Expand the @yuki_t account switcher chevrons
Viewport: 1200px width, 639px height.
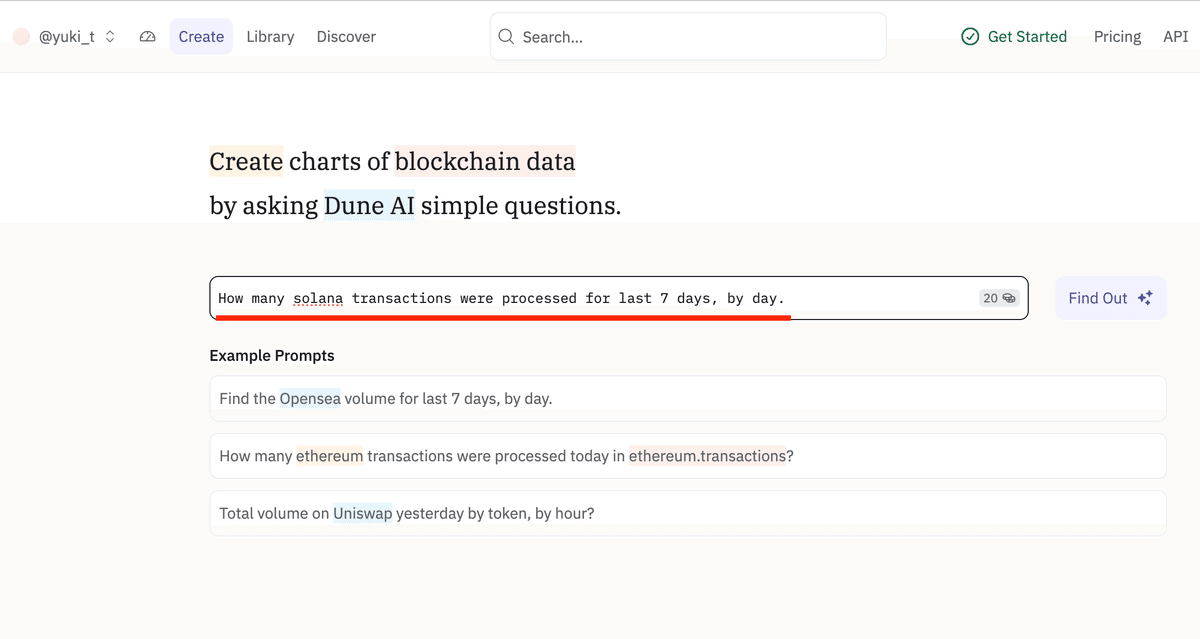(110, 36)
